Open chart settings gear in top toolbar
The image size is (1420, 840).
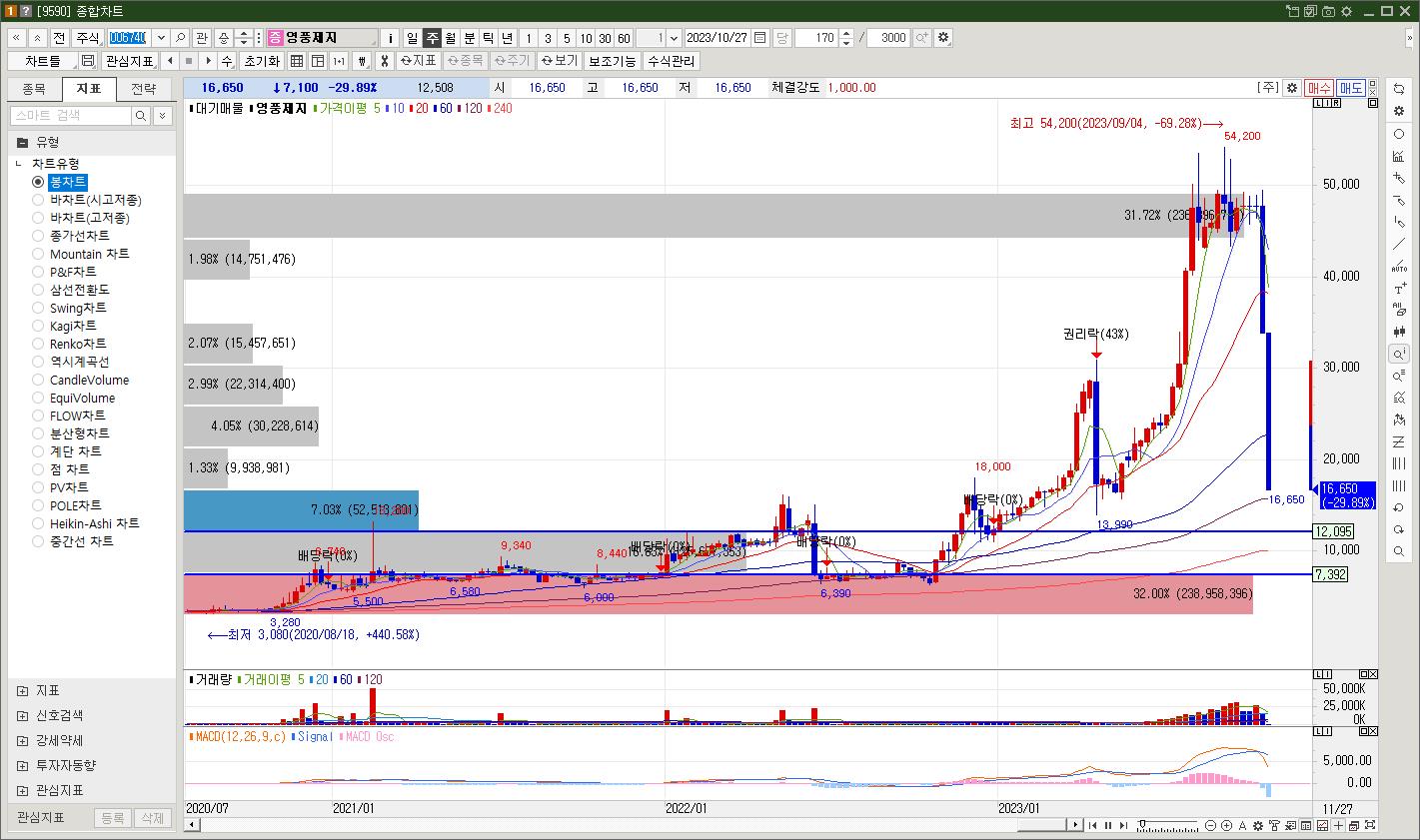(x=943, y=37)
